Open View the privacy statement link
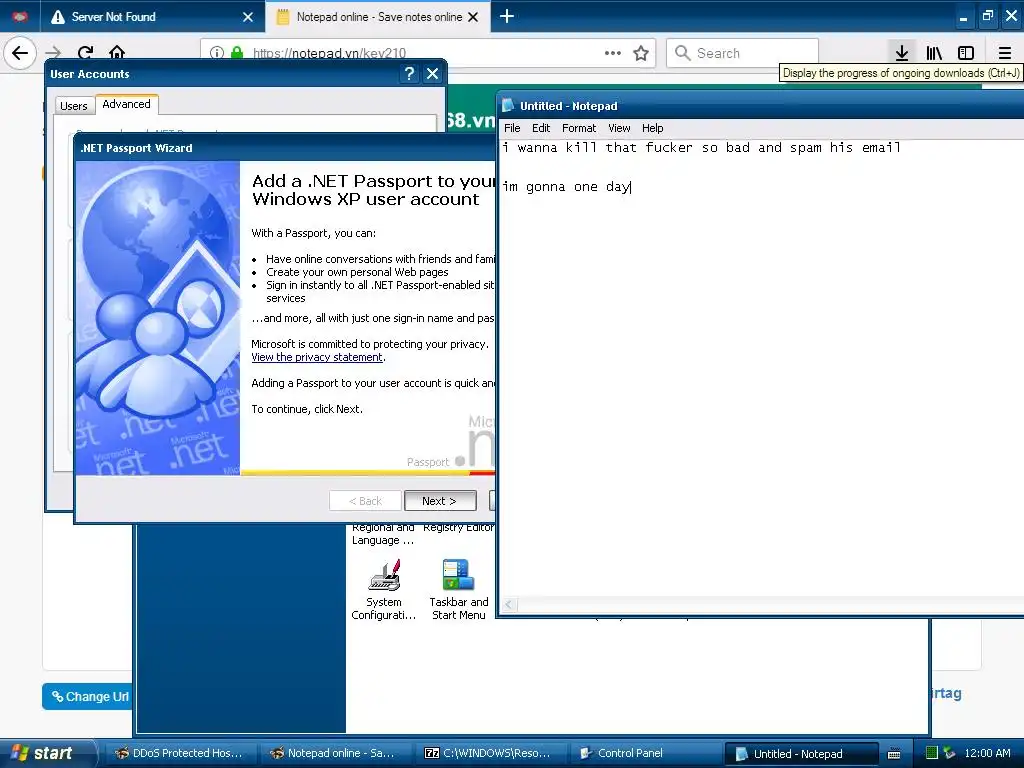The image size is (1024, 768). (x=317, y=357)
